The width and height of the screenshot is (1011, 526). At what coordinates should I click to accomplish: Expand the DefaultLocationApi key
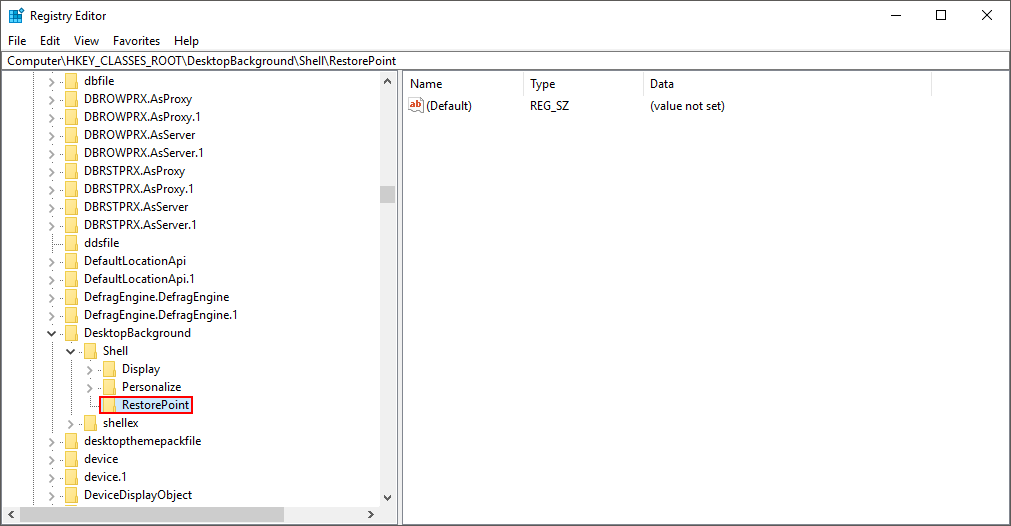(x=52, y=262)
